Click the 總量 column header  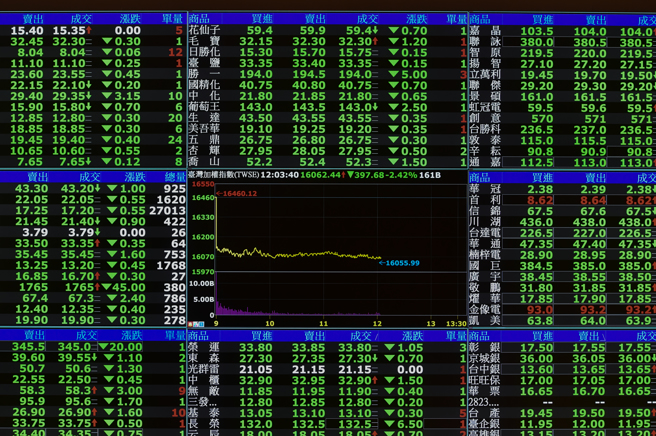(174, 176)
